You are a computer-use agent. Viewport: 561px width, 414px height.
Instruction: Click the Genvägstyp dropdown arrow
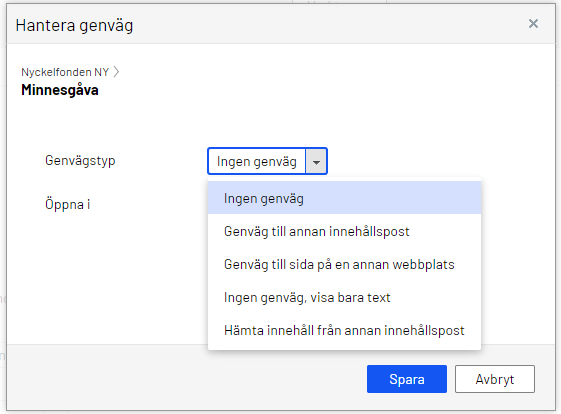click(316, 162)
